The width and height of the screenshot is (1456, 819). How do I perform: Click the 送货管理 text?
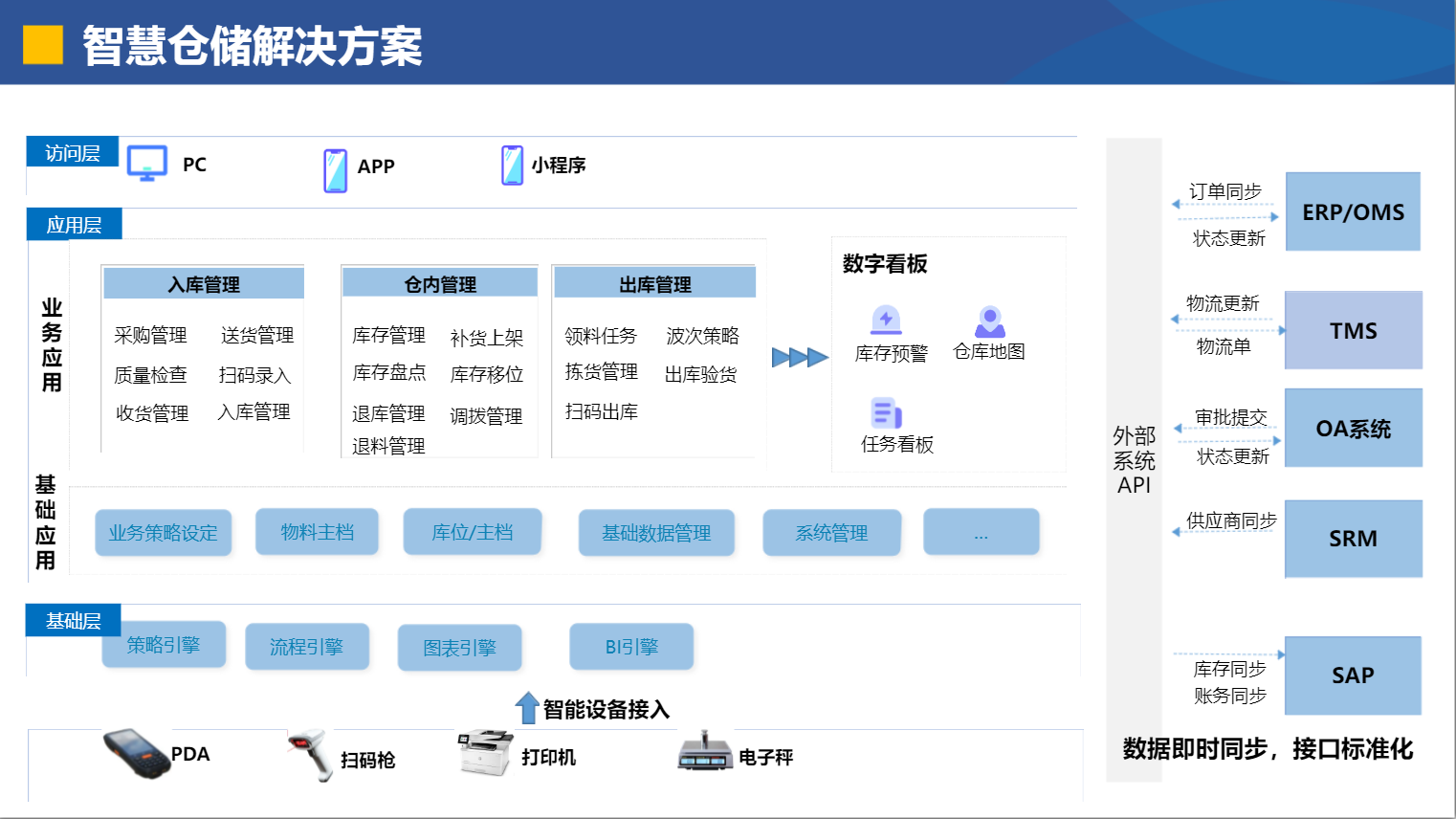[x=257, y=335]
